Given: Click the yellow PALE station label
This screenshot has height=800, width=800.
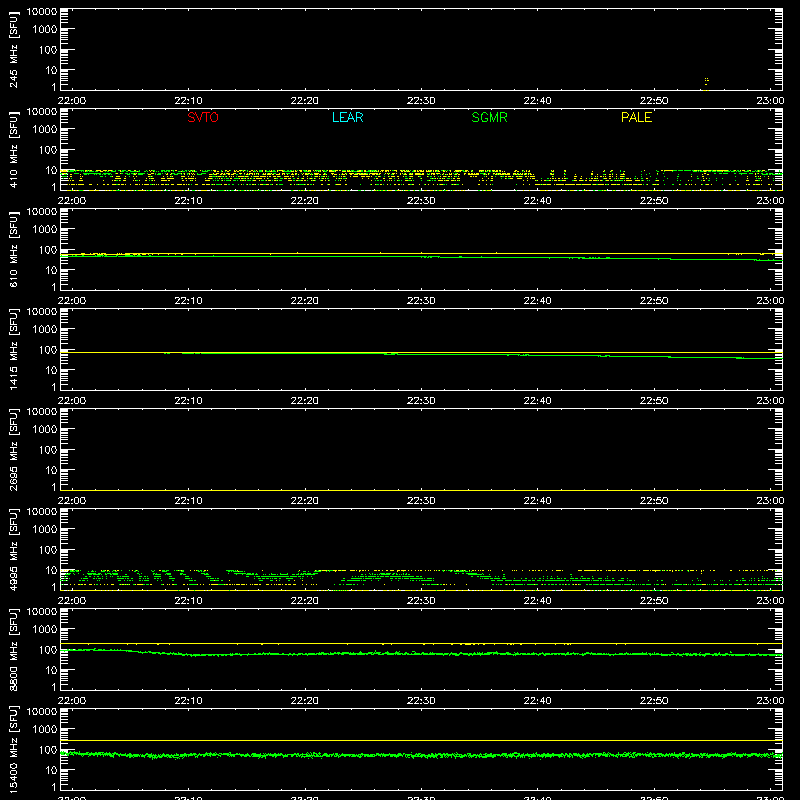Looking at the screenshot, I should point(636,117).
